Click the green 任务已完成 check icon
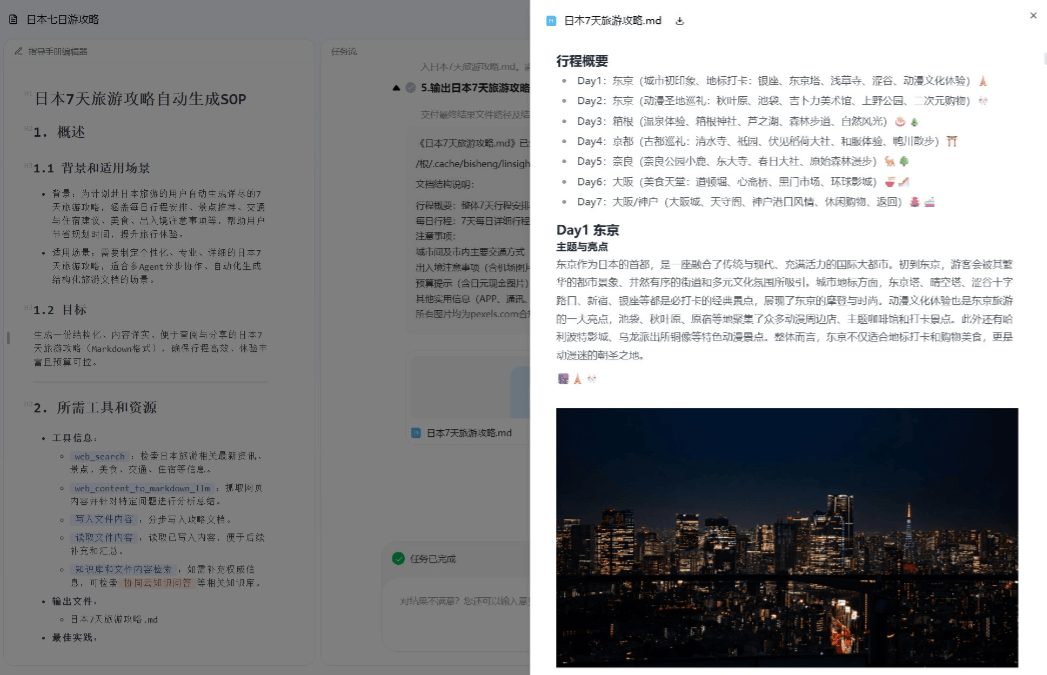Image resolution: width=1047 pixels, height=675 pixels. pos(398,558)
